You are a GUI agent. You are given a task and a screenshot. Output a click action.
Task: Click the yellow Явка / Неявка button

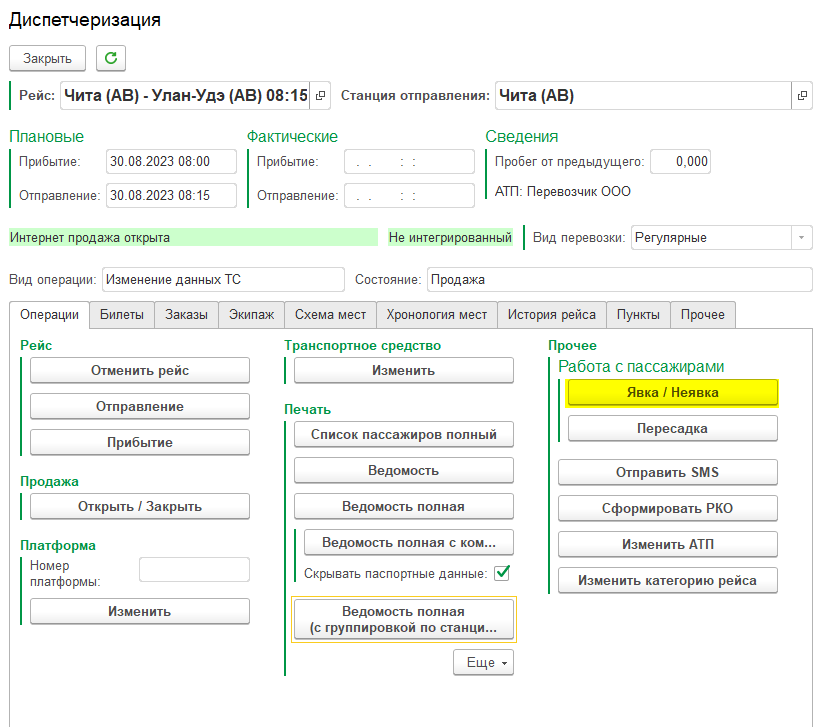[672, 393]
